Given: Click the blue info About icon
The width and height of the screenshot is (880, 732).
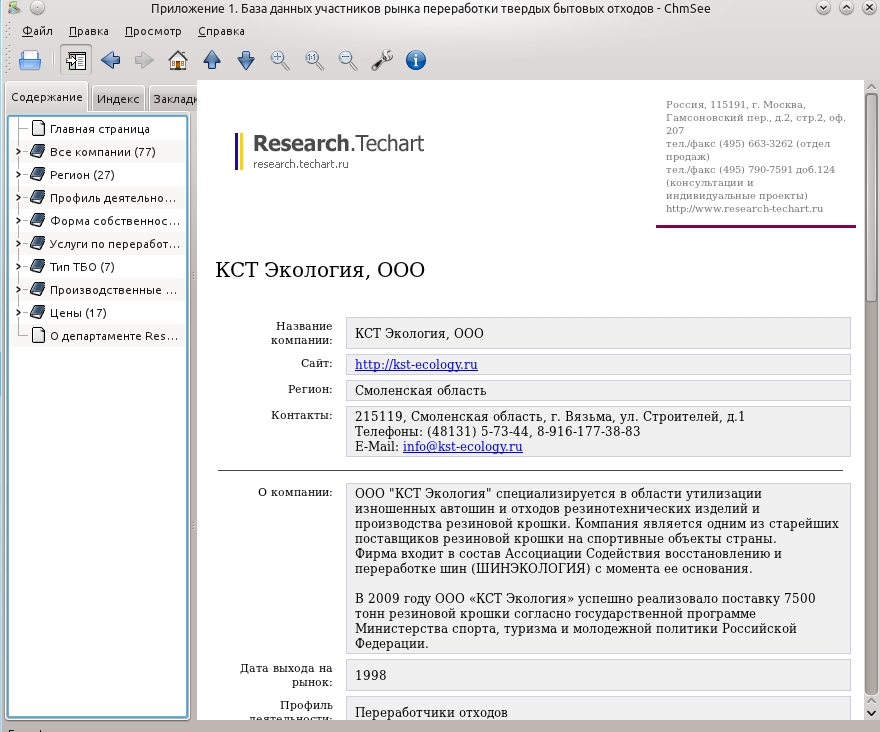Looking at the screenshot, I should (x=416, y=60).
